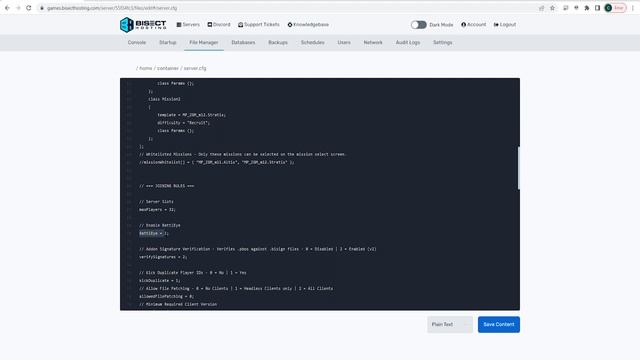Screen dimensions: 640x360
Task: Click Logout
Action: pyautogui.click(x=505, y=24)
